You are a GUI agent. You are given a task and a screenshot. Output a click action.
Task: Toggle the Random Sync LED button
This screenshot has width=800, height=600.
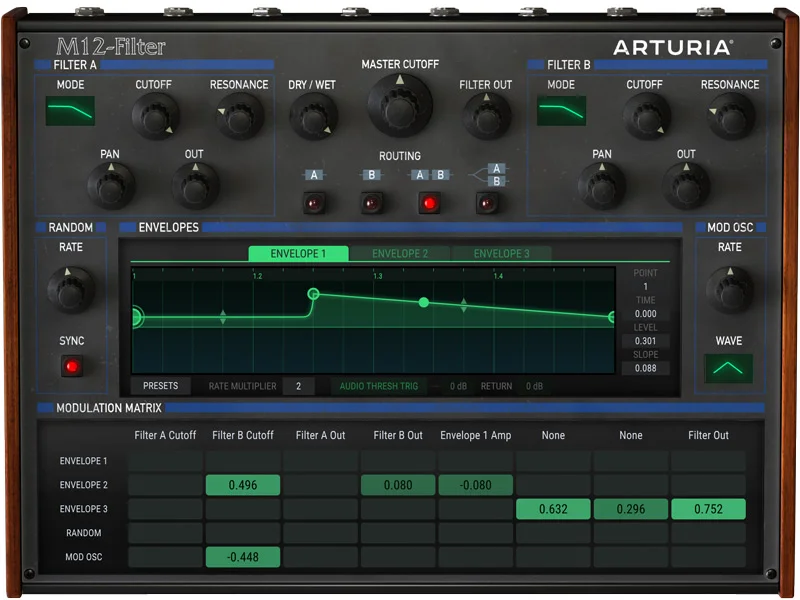pyautogui.click(x=72, y=366)
